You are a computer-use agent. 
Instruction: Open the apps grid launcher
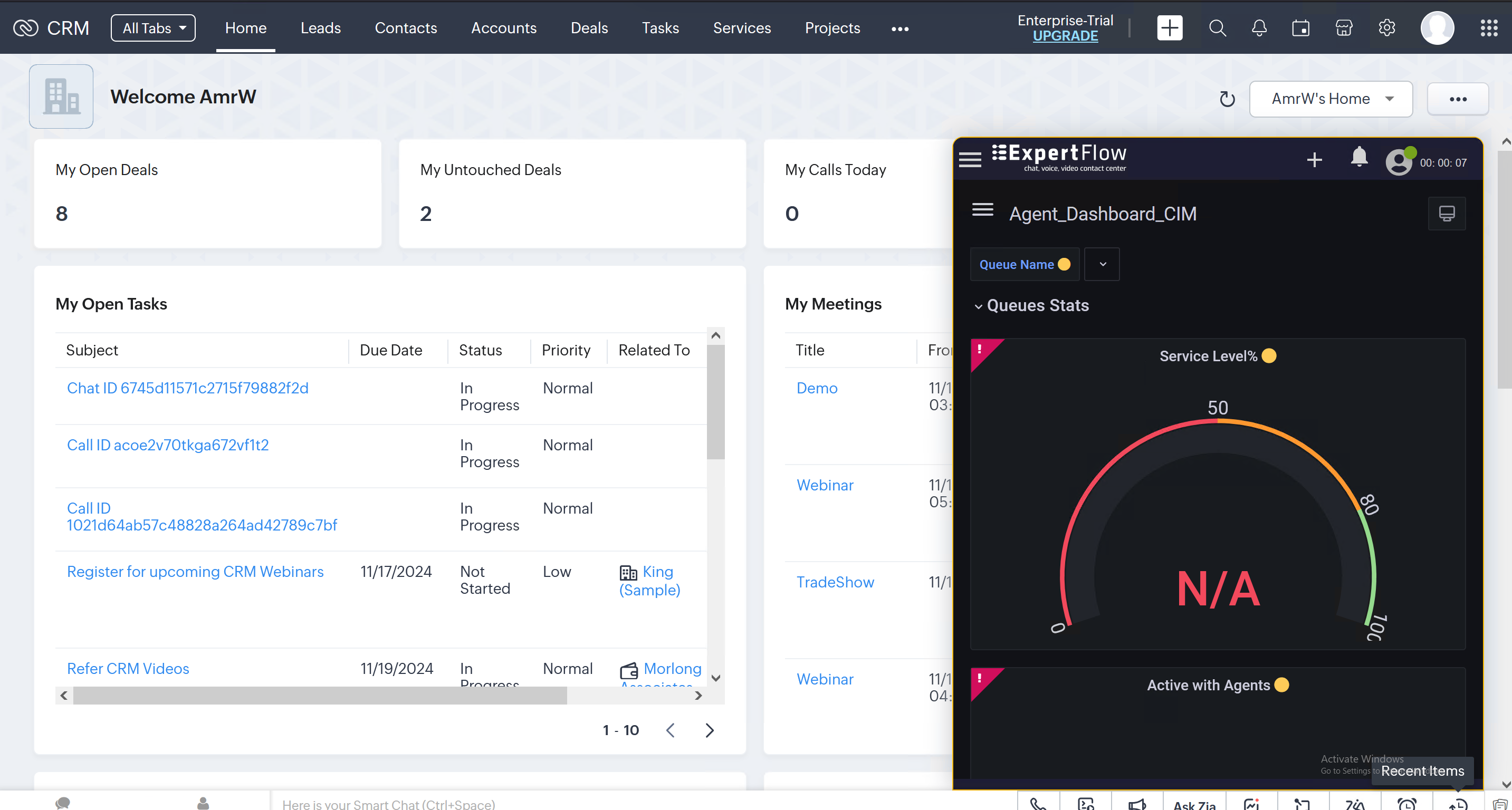pyautogui.click(x=1488, y=27)
